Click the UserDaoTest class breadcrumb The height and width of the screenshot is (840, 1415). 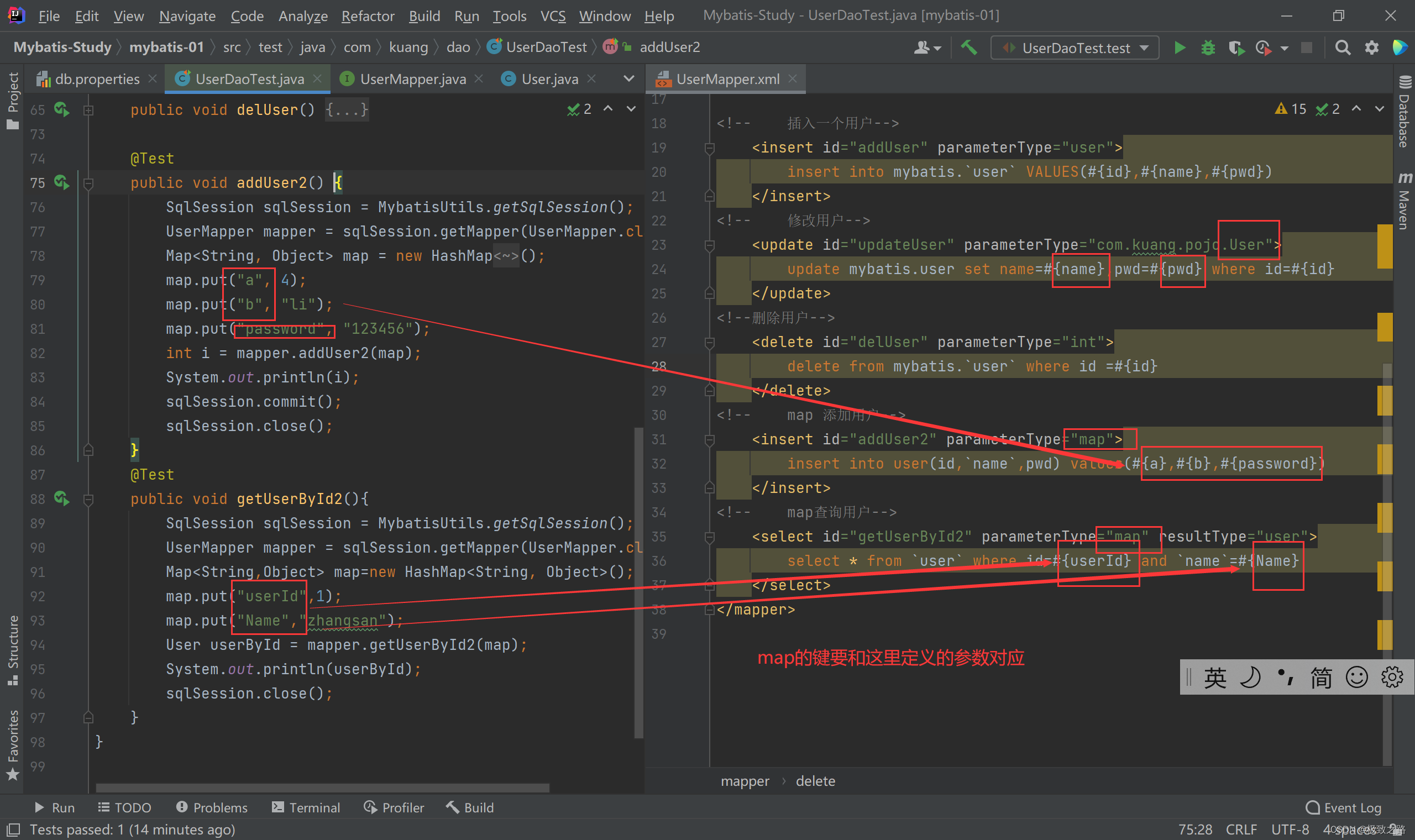(x=537, y=47)
